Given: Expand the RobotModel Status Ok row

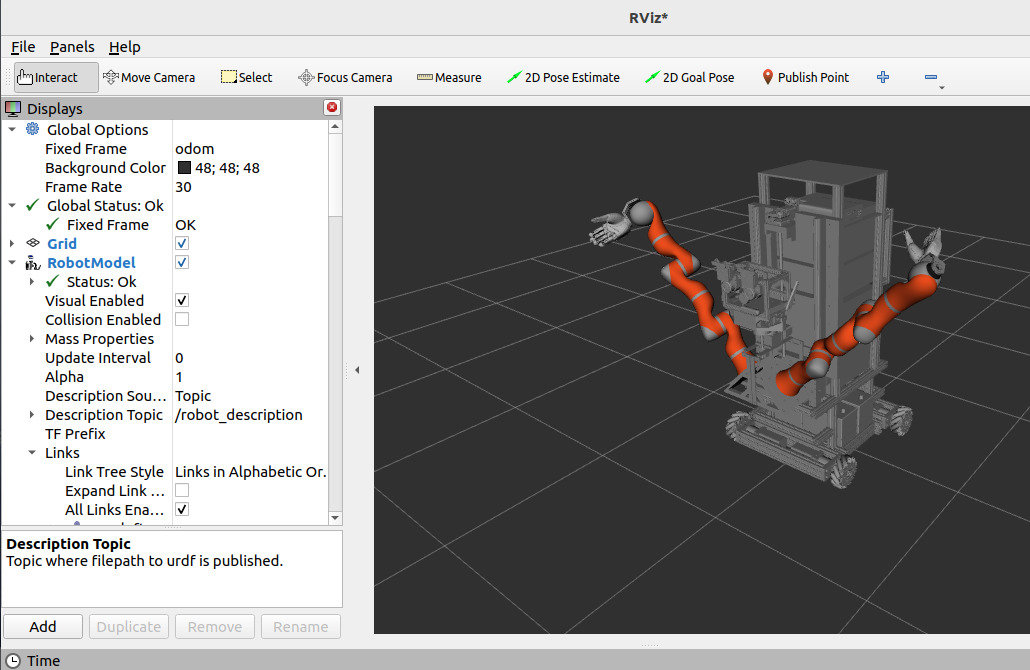Looking at the screenshot, I should [32, 282].
